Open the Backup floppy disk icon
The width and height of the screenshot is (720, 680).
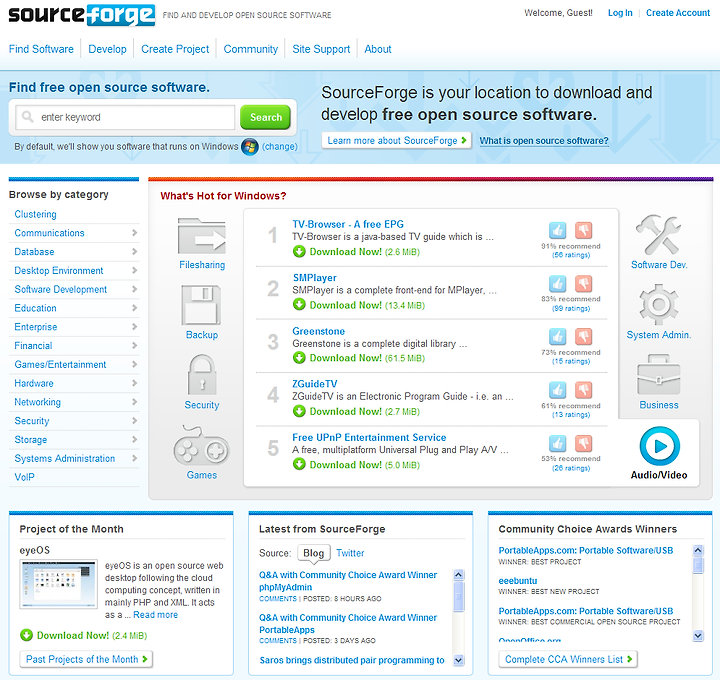point(201,305)
